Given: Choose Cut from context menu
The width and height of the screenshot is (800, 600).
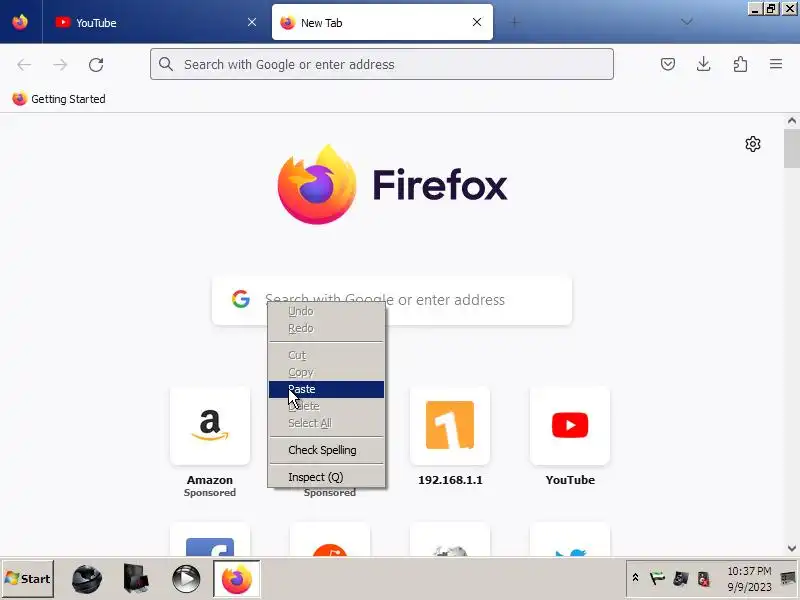Looking at the screenshot, I should pos(326,355).
